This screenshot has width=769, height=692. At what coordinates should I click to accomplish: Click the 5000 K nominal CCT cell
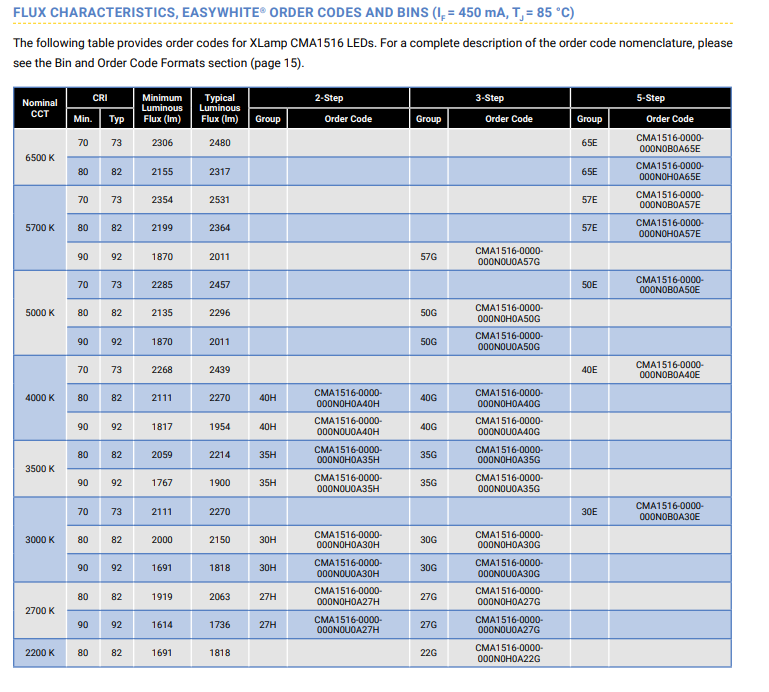pos(40,312)
